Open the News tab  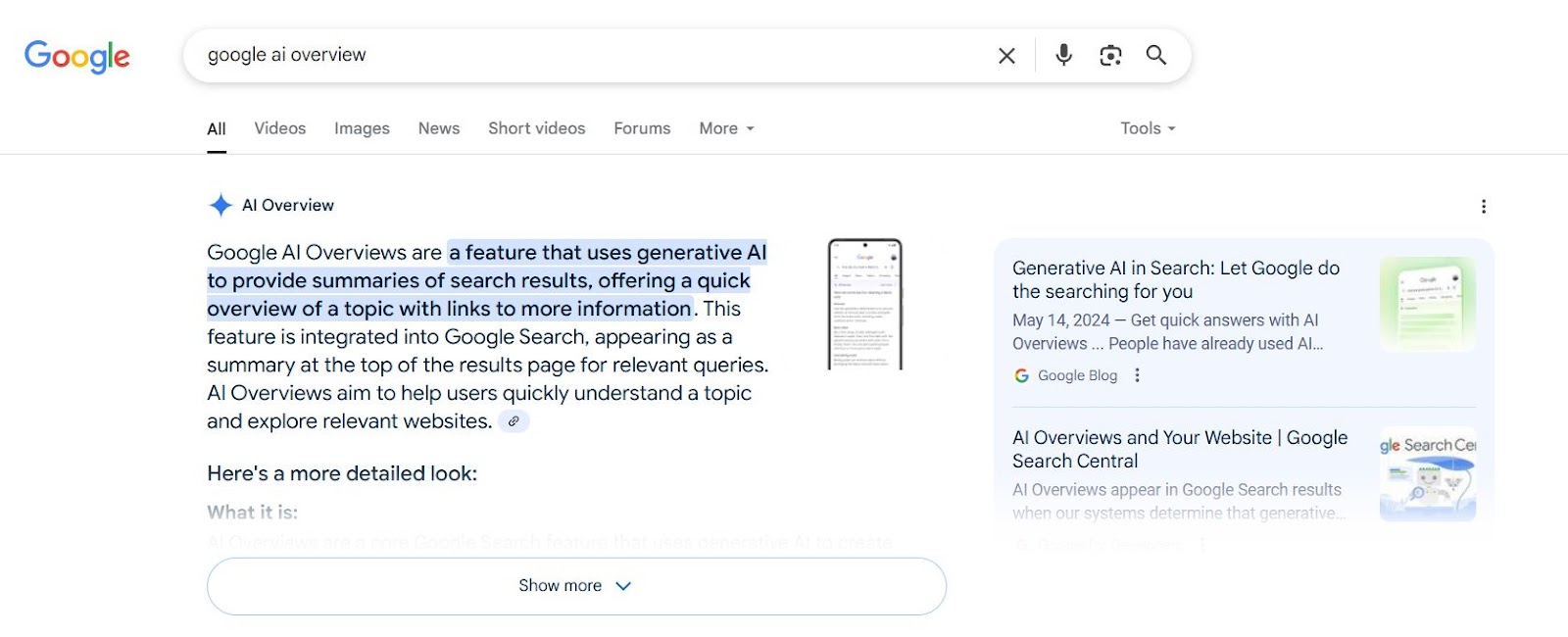click(439, 128)
